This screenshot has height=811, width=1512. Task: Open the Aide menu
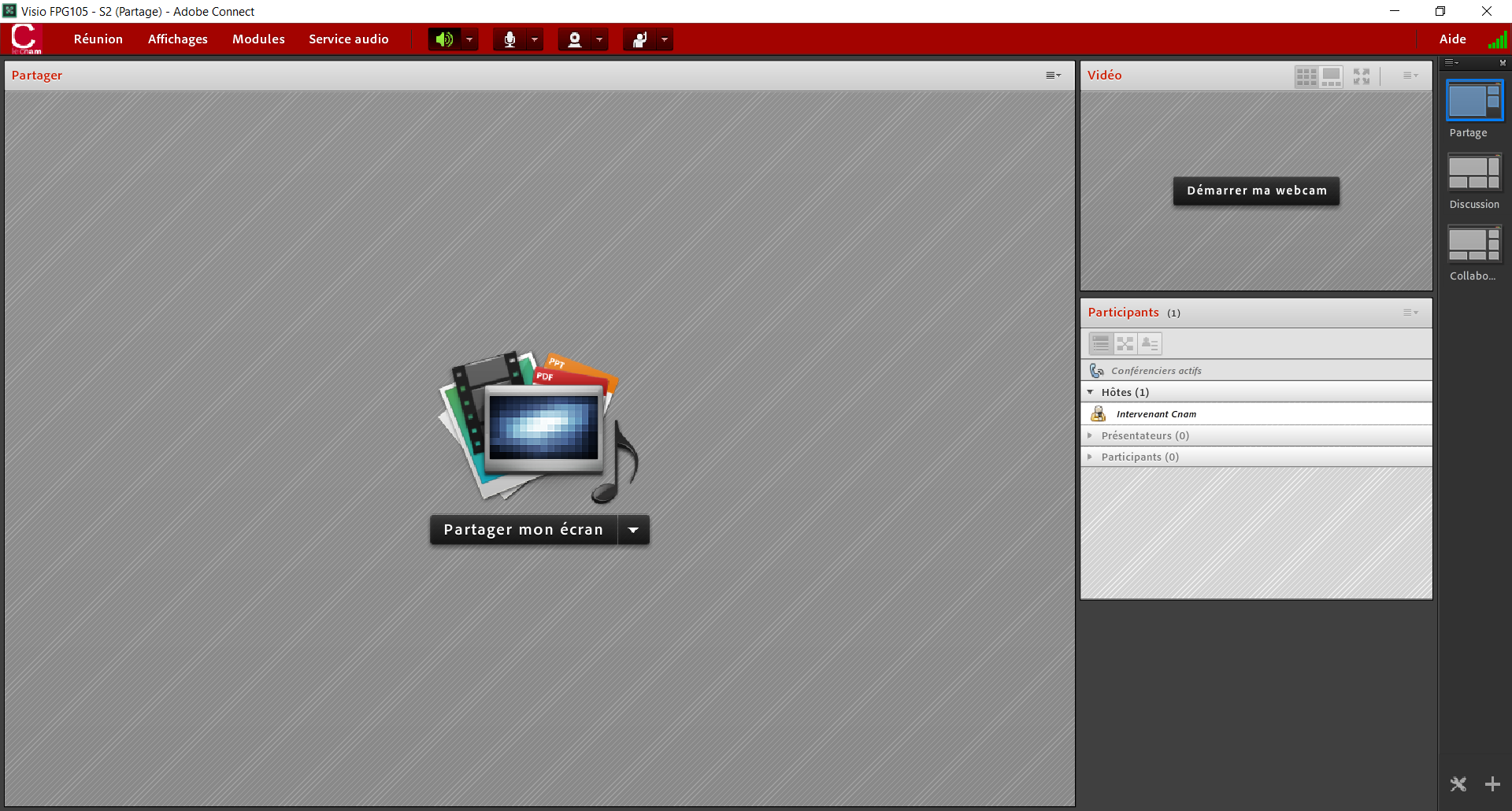tap(1453, 39)
